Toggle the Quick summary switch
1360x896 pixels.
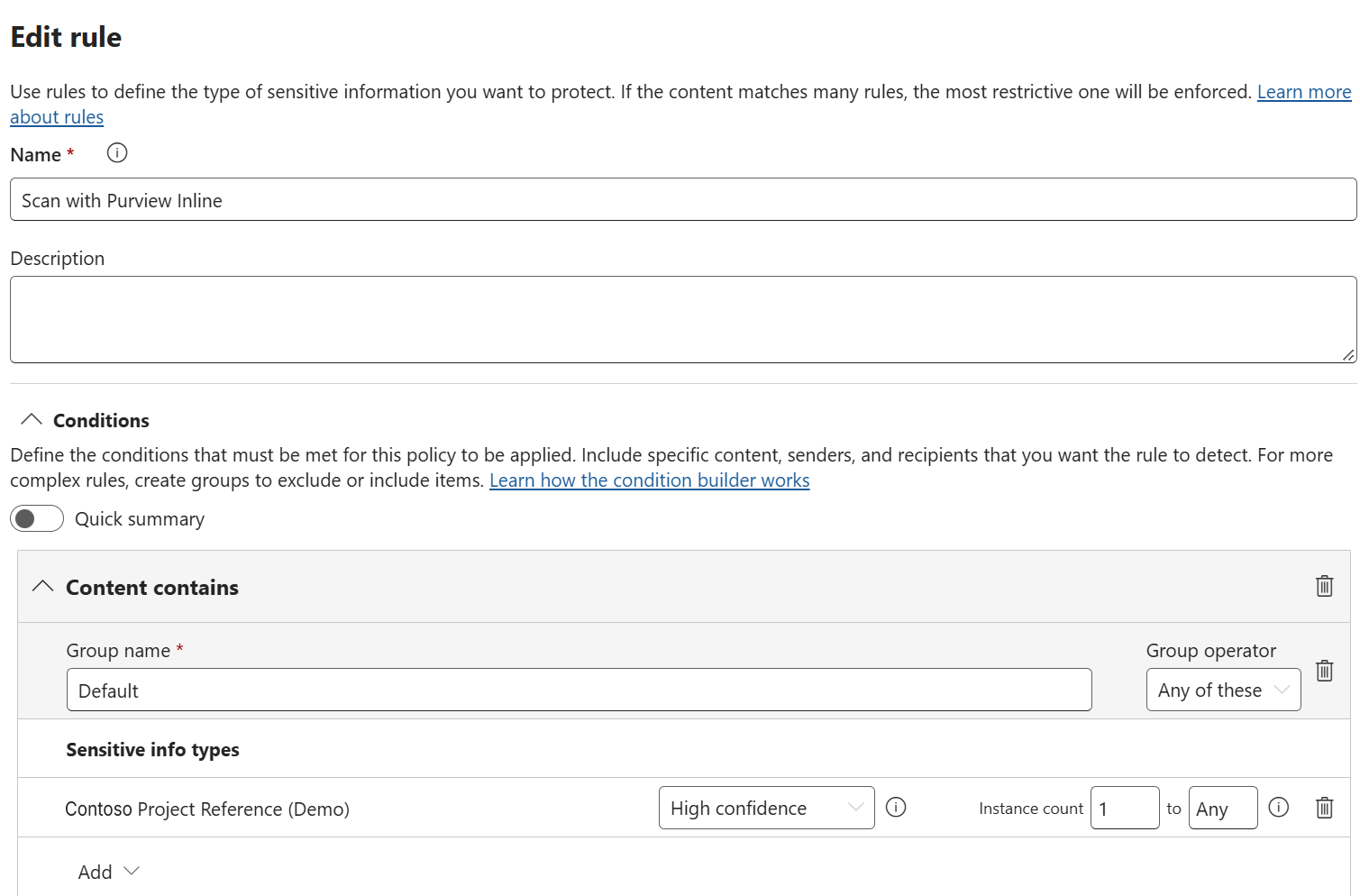coord(37,518)
